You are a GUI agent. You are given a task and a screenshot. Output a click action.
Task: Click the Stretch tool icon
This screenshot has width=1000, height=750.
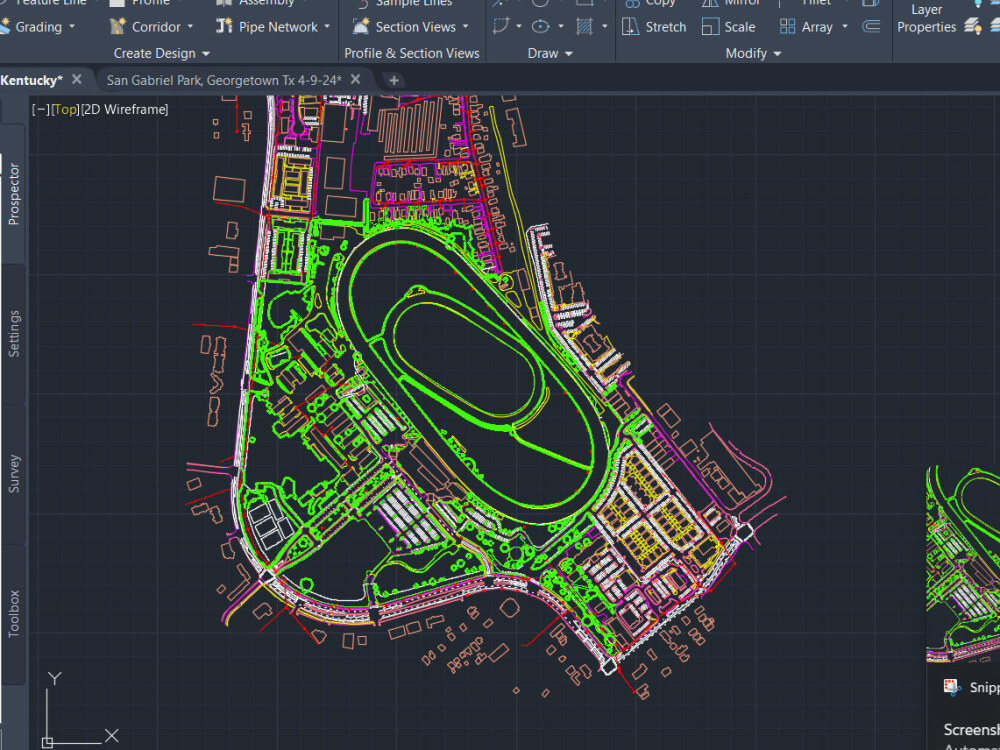(630, 26)
